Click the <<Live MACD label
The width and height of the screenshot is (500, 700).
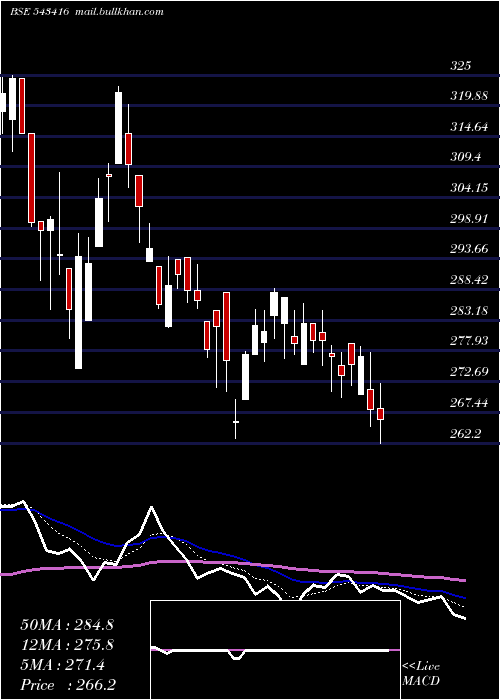pyautogui.click(x=421, y=674)
